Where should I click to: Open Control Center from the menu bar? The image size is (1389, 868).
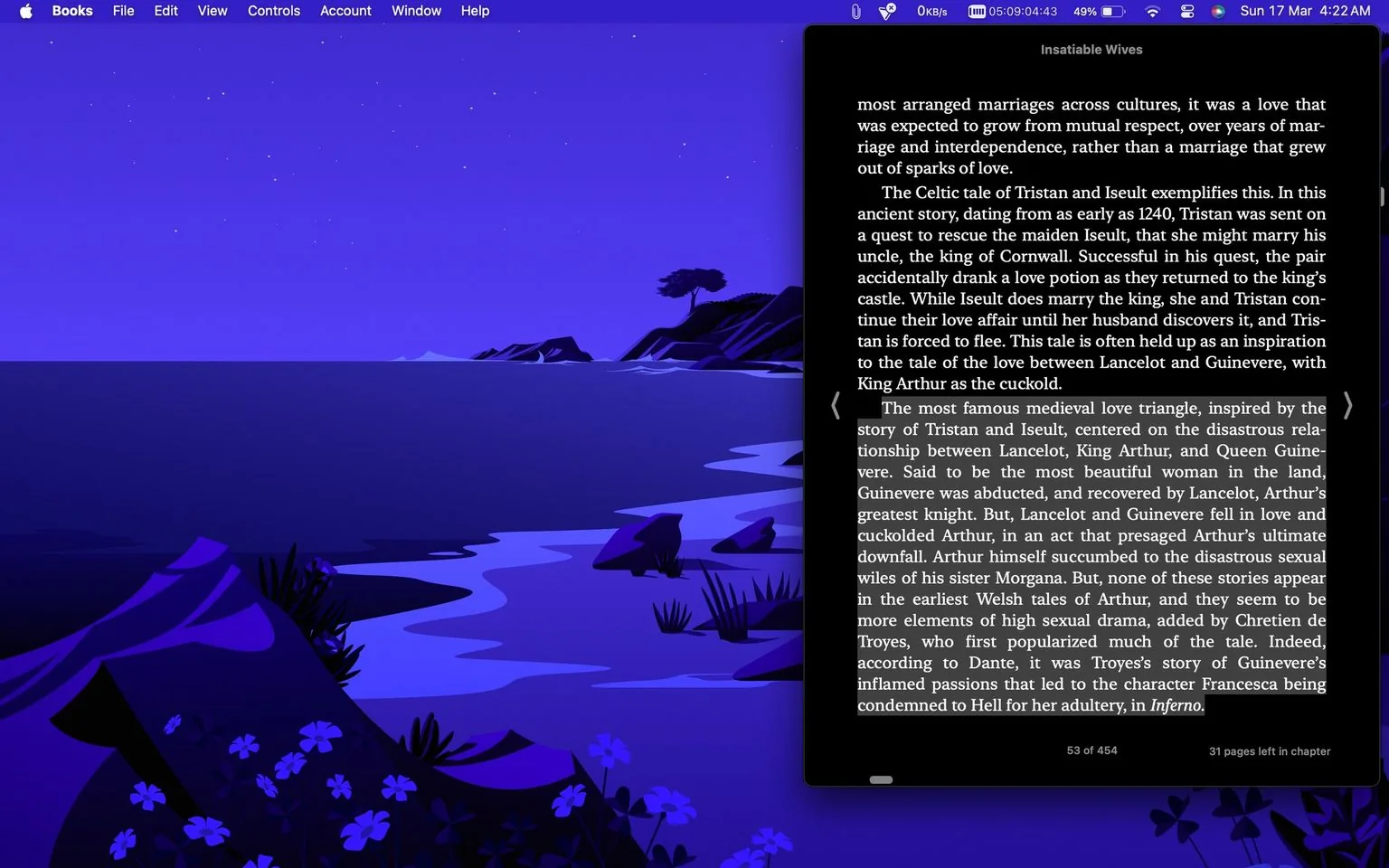click(1186, 12)
